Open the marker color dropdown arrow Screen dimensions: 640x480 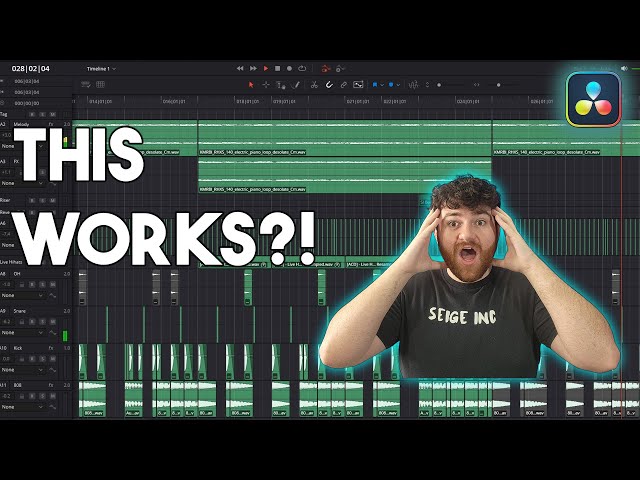(x=398, y=85)
